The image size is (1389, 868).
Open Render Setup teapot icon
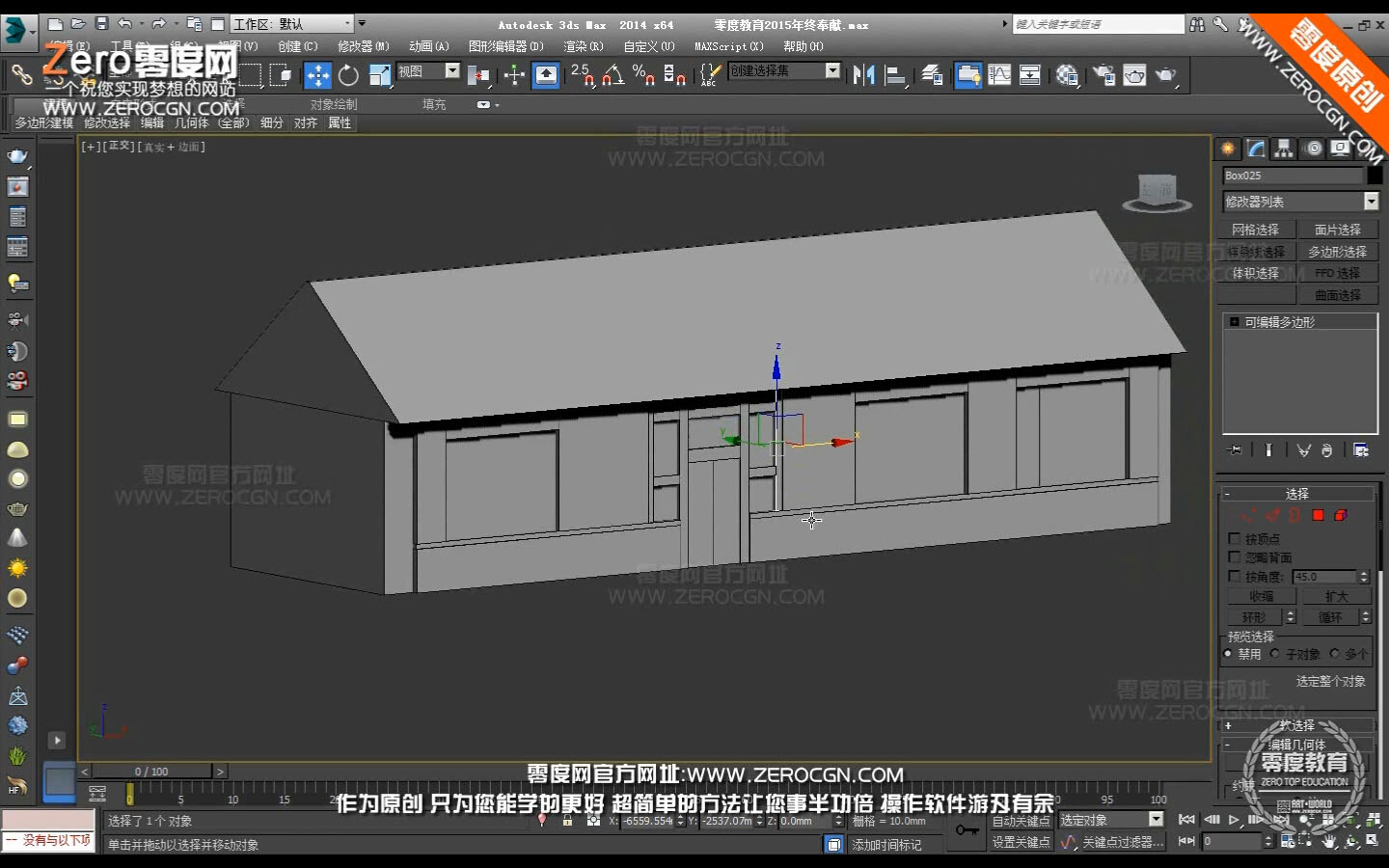(x=1103, y=75)
